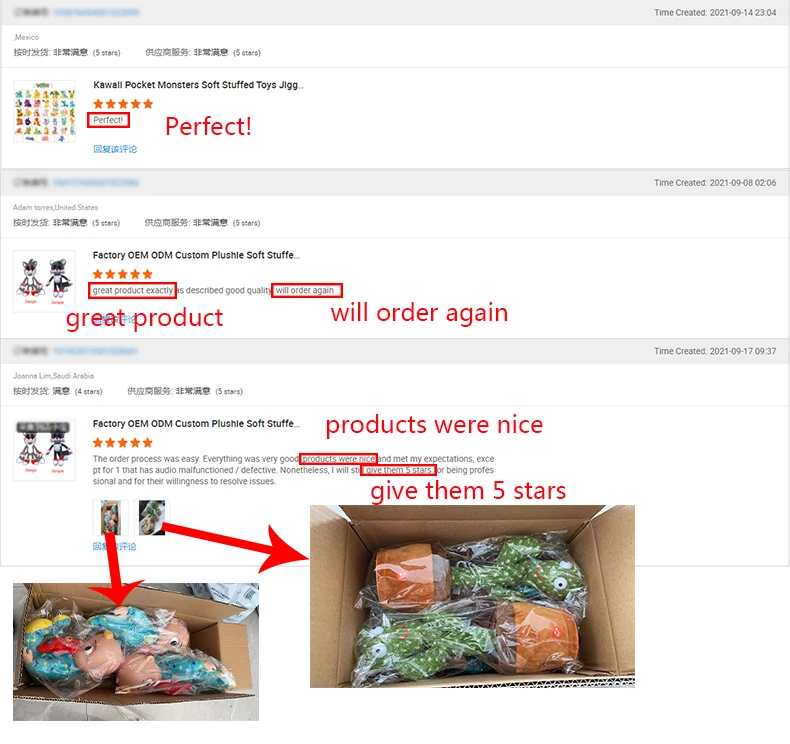Click the highlighted 'will order again' review text
The image size is (790, 744).
pos(307,291)
